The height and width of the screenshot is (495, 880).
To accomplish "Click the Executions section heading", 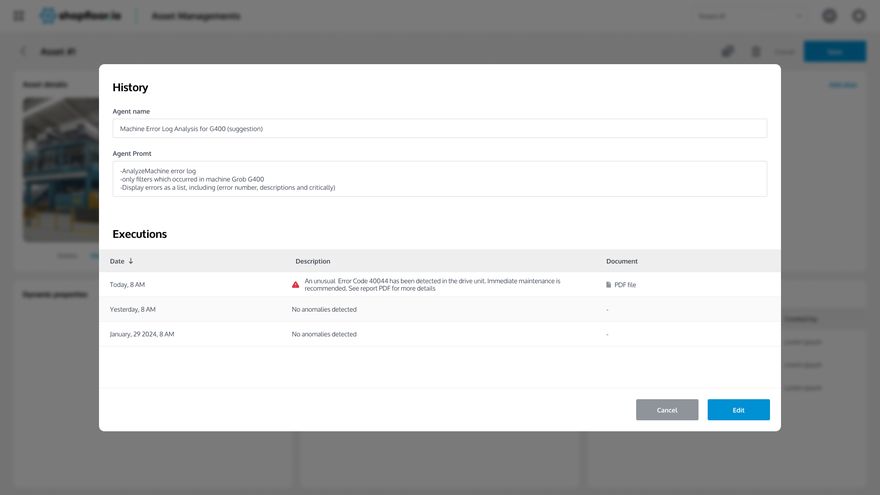I will point(140,234).
